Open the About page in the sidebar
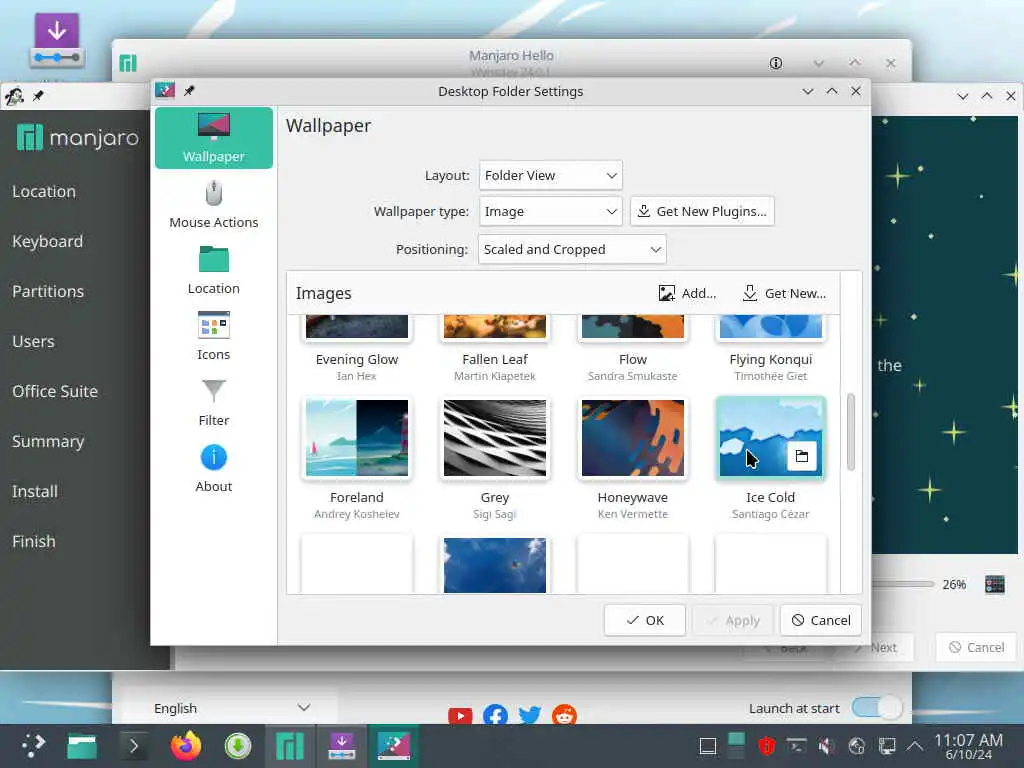This screenshot has width=1024, height=768. click(x=214, y=468)
